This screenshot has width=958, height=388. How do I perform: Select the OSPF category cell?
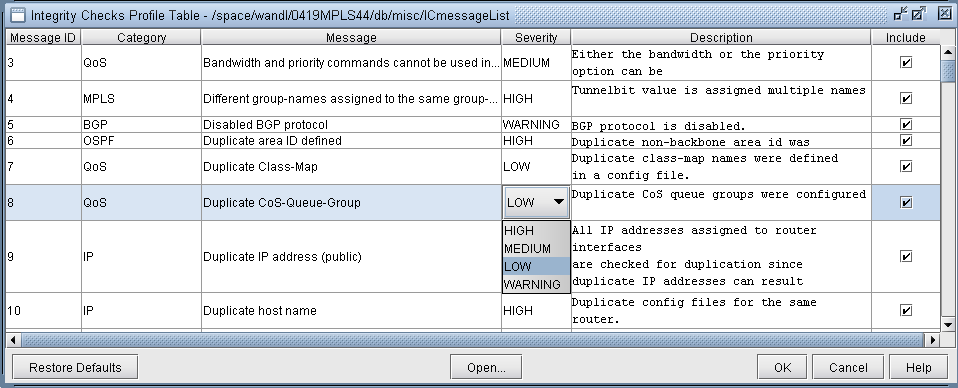(141, 141)
